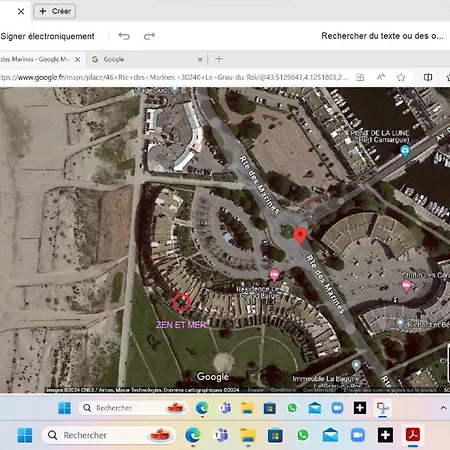450x450 pixels.
Task: Open Zoom in the pictured taskbar
Action: click(337, 408)
